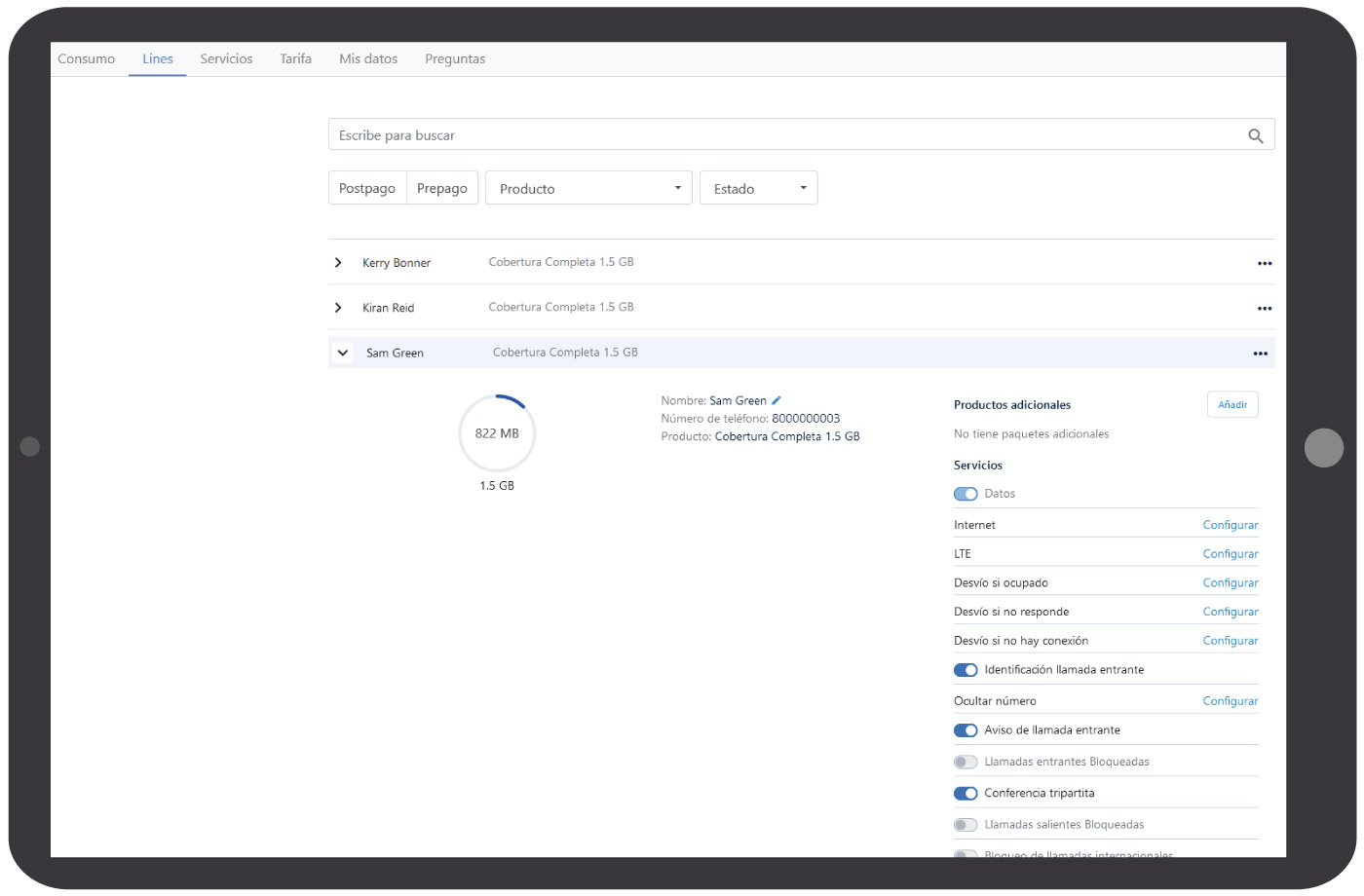
Task: Open Kerry Bonner's three-dot options menu
Action: pos(1265,264)
